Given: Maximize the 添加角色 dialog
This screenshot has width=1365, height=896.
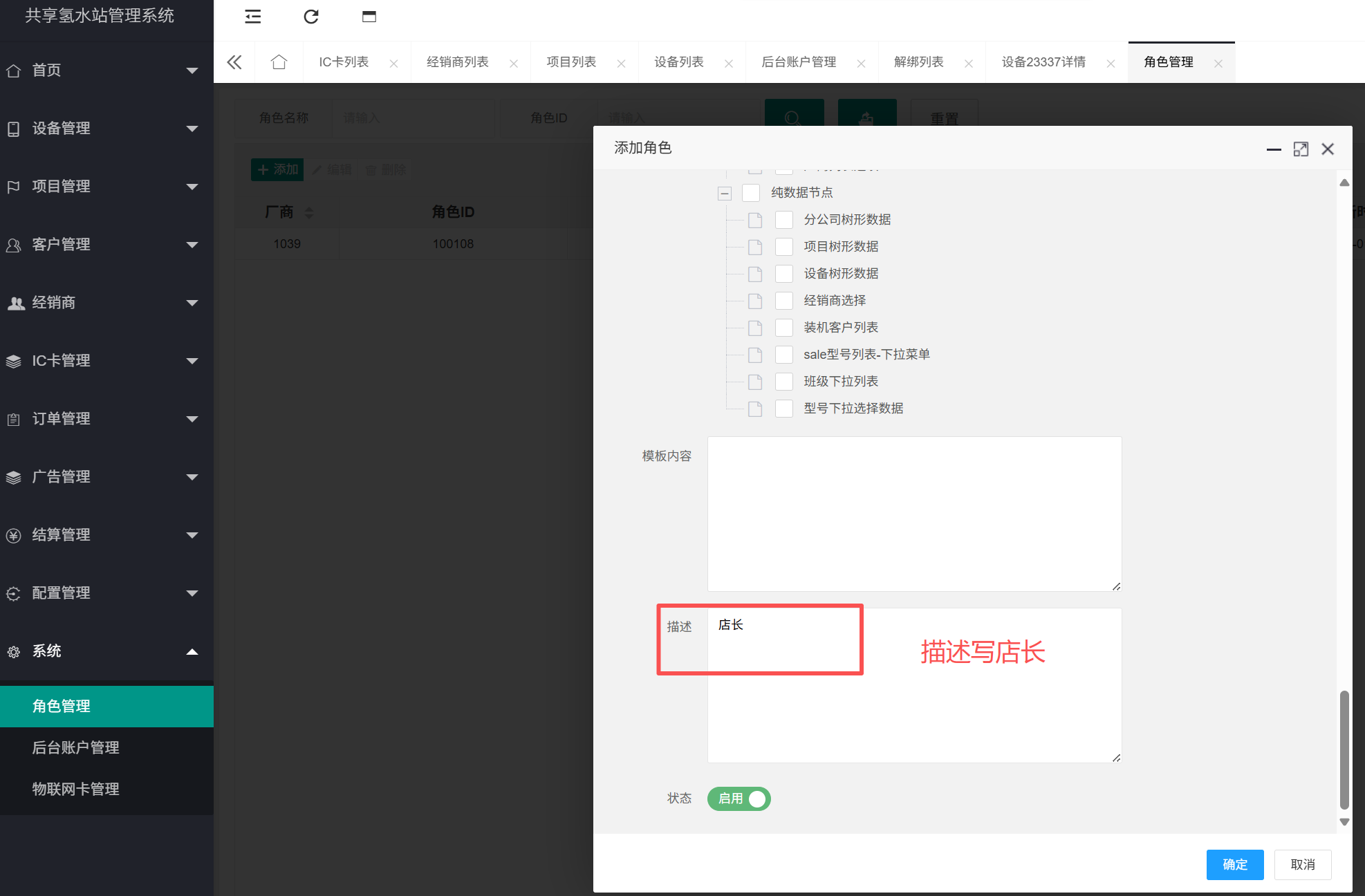Looking at the screenshot, I should [1301, 149].
